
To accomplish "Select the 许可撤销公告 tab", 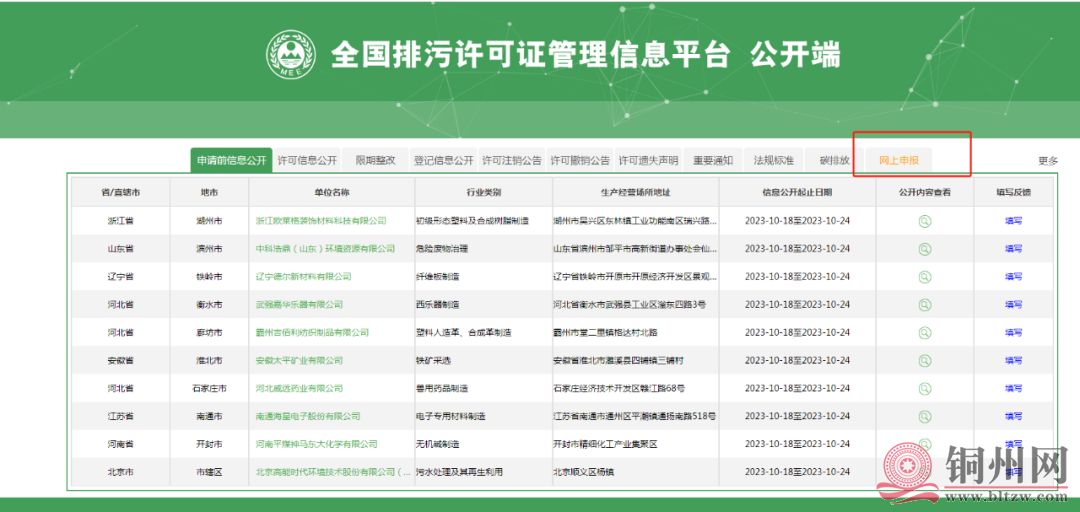I will point(580,161).
